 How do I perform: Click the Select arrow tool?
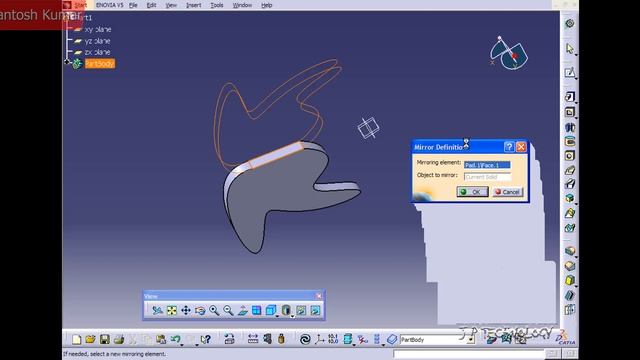point(569,48)
